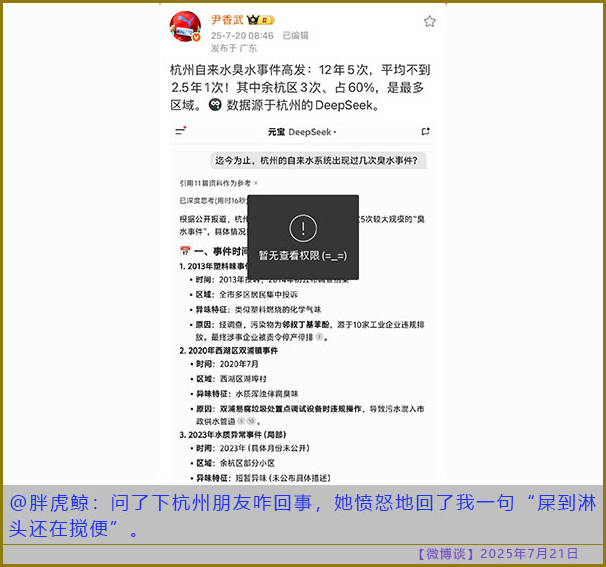Click the share icon in the 元宝 header
The height and width of the screenshot is (567, 606).
click(x=425, y=132)
